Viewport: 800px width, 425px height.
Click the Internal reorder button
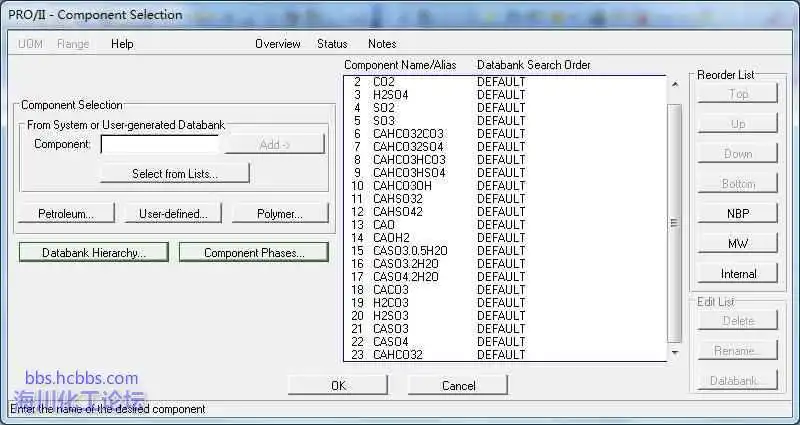[x=738, y=273]
